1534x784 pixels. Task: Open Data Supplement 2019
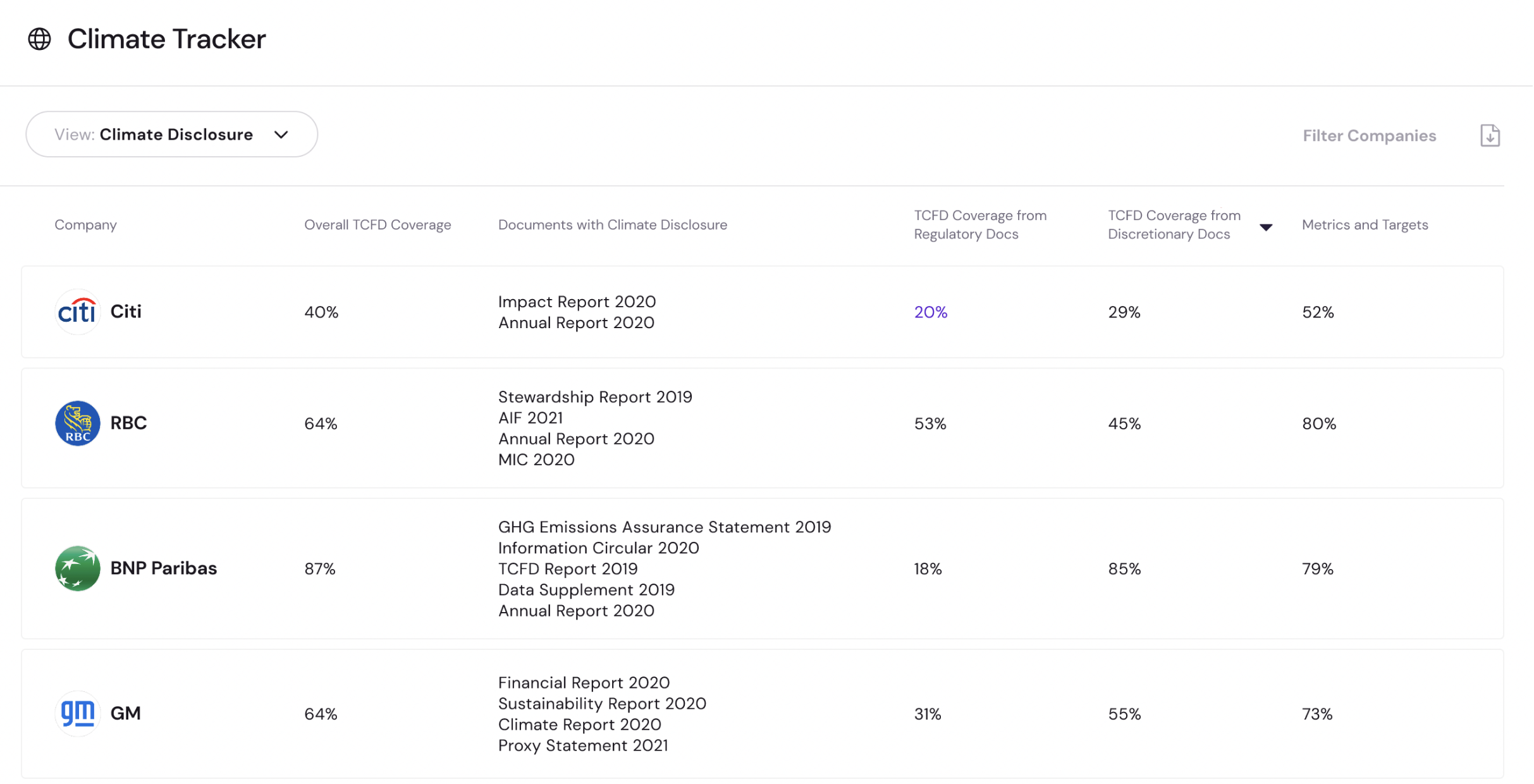586,590
